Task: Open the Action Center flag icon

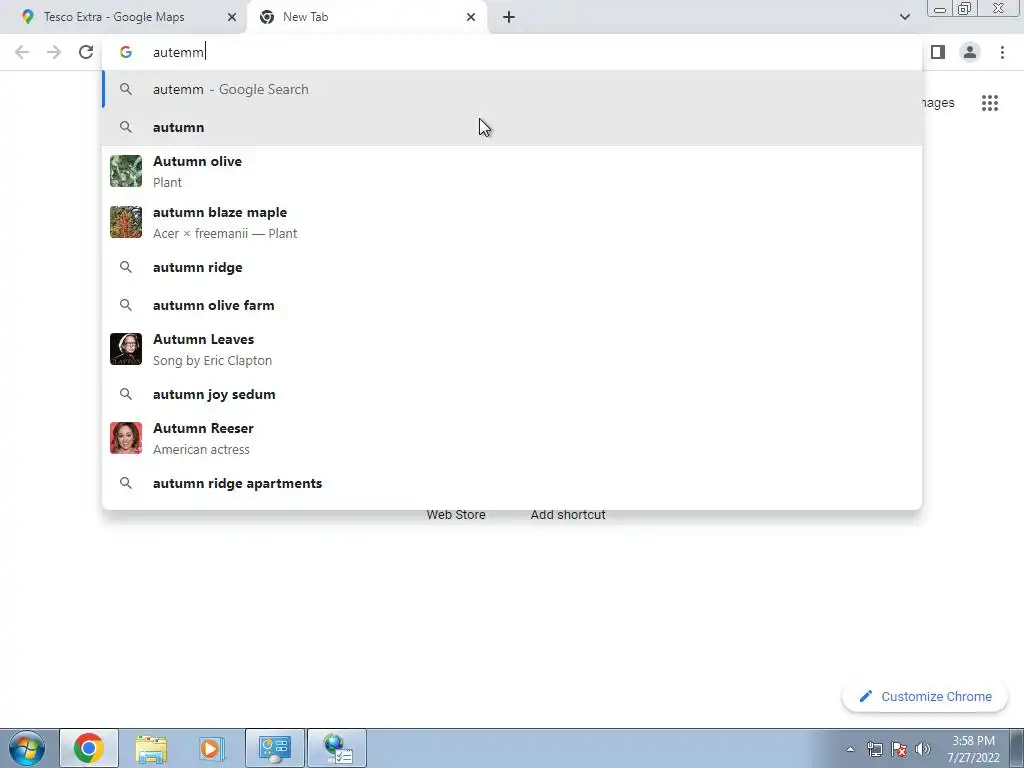Action: coord(899,749)
